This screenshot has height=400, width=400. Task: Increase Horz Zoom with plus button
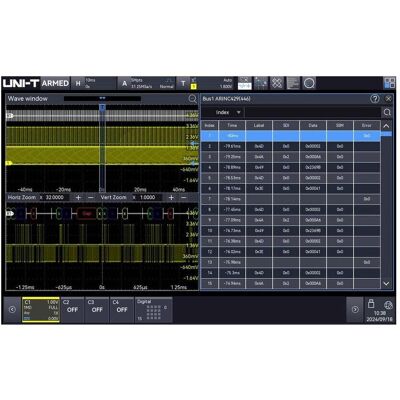pyautogui.click(x=78, y=198)
